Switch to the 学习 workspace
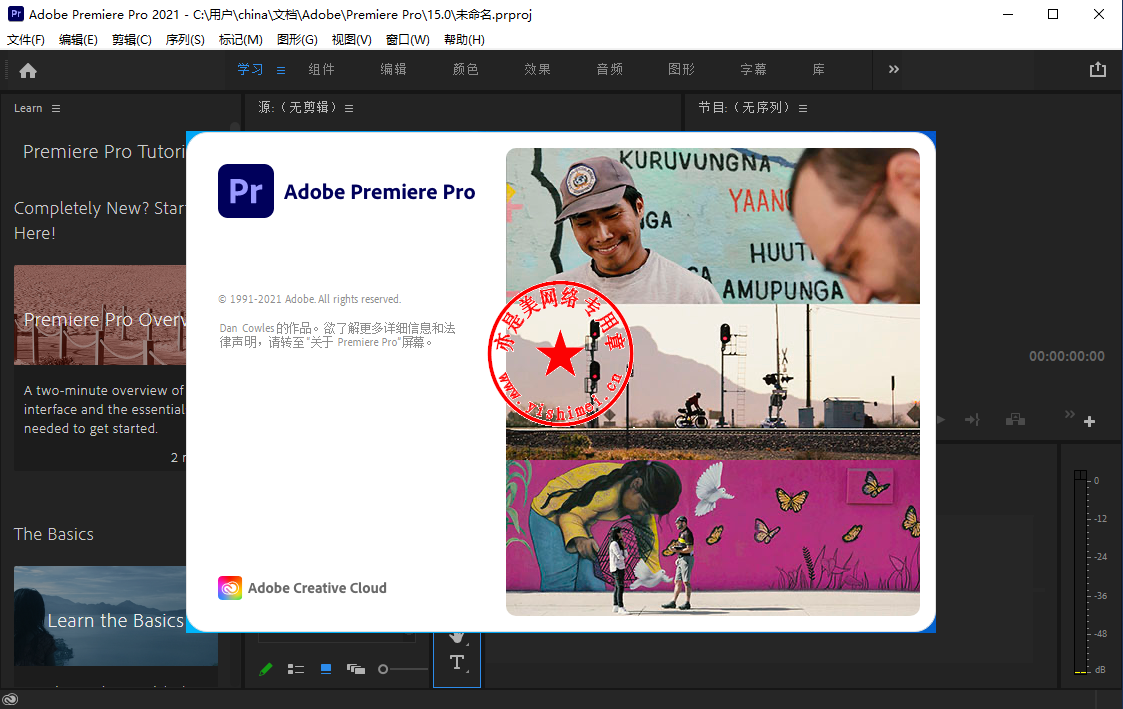This screenshot has height=709, width=1123. click(250, 69)
